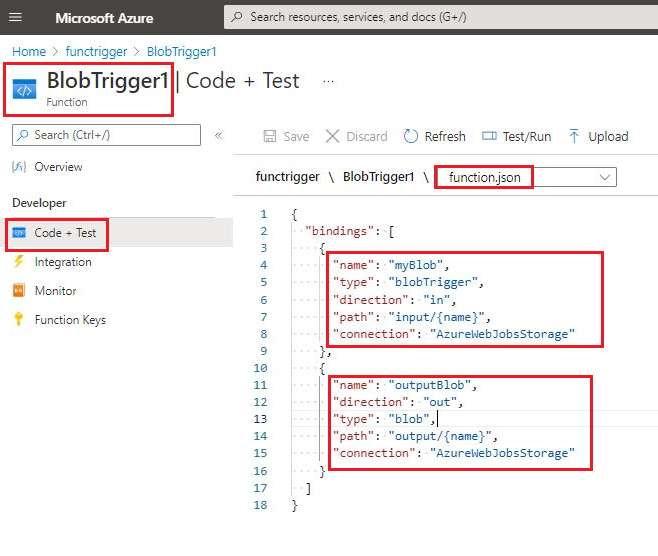Click the Discard button label
The width and height of the screenshot is (658, 556).
coord(367,137)
